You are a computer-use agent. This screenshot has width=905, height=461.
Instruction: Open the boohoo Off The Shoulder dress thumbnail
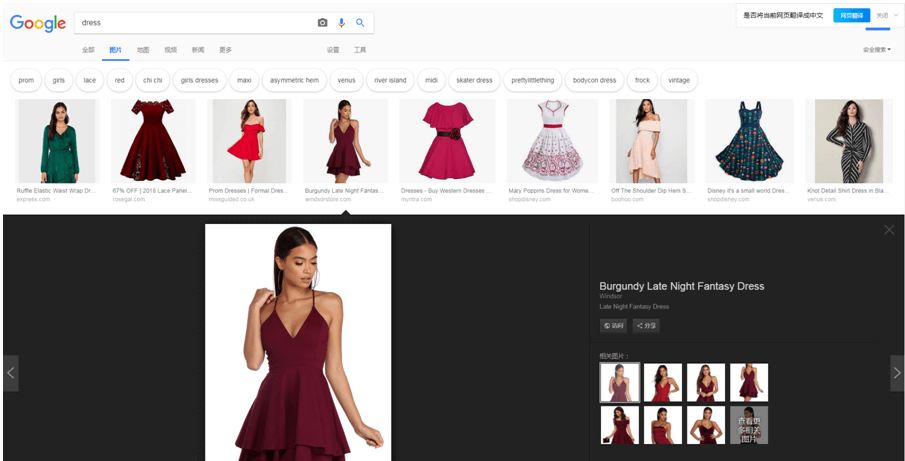click(x=652, y=141)
